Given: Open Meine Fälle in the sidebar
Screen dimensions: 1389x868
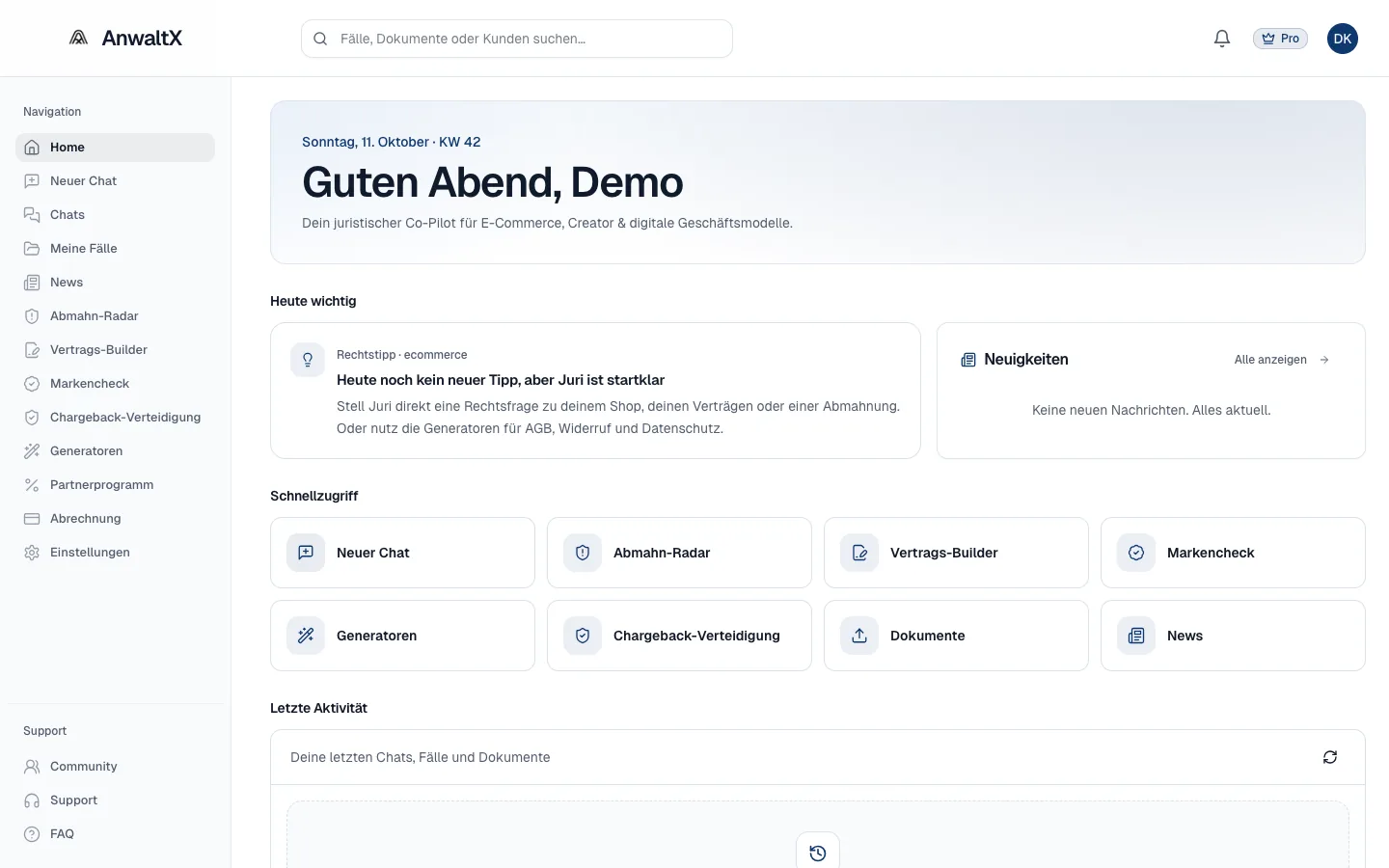Looking at the screenshot, I should click(x=115, y=249).
